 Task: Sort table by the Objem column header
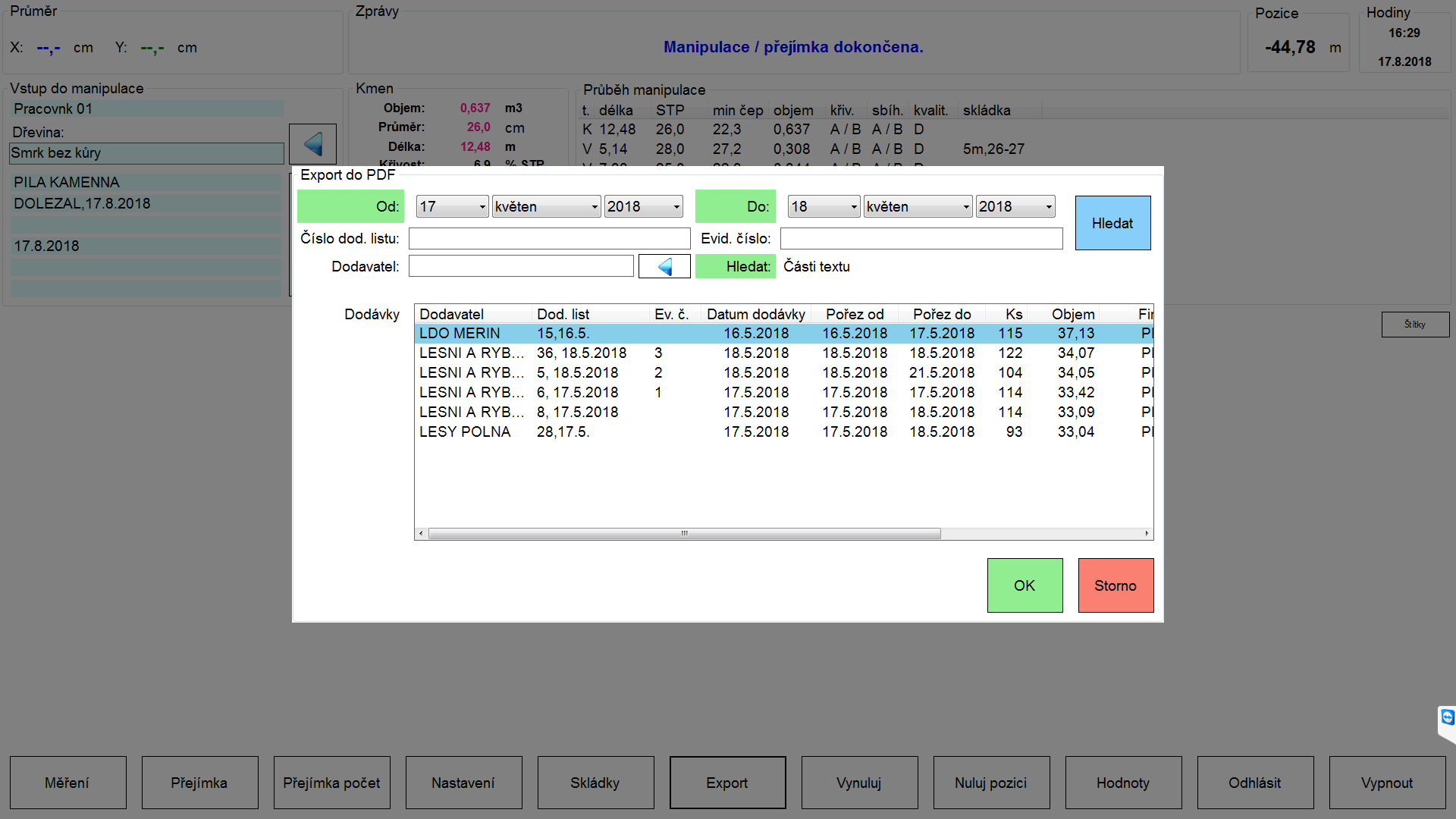click(1072, 314)
